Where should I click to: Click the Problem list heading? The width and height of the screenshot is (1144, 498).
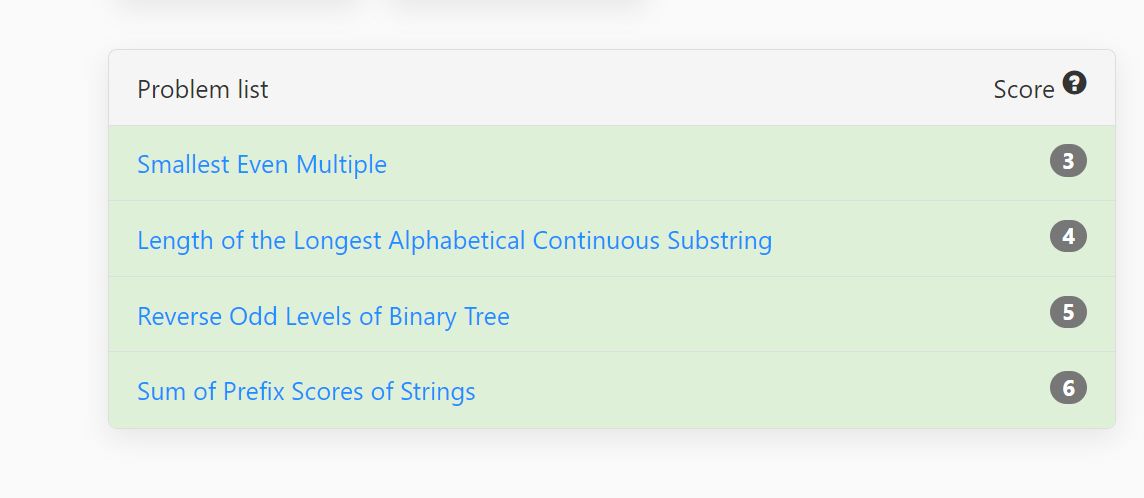[x=203, y=89]
